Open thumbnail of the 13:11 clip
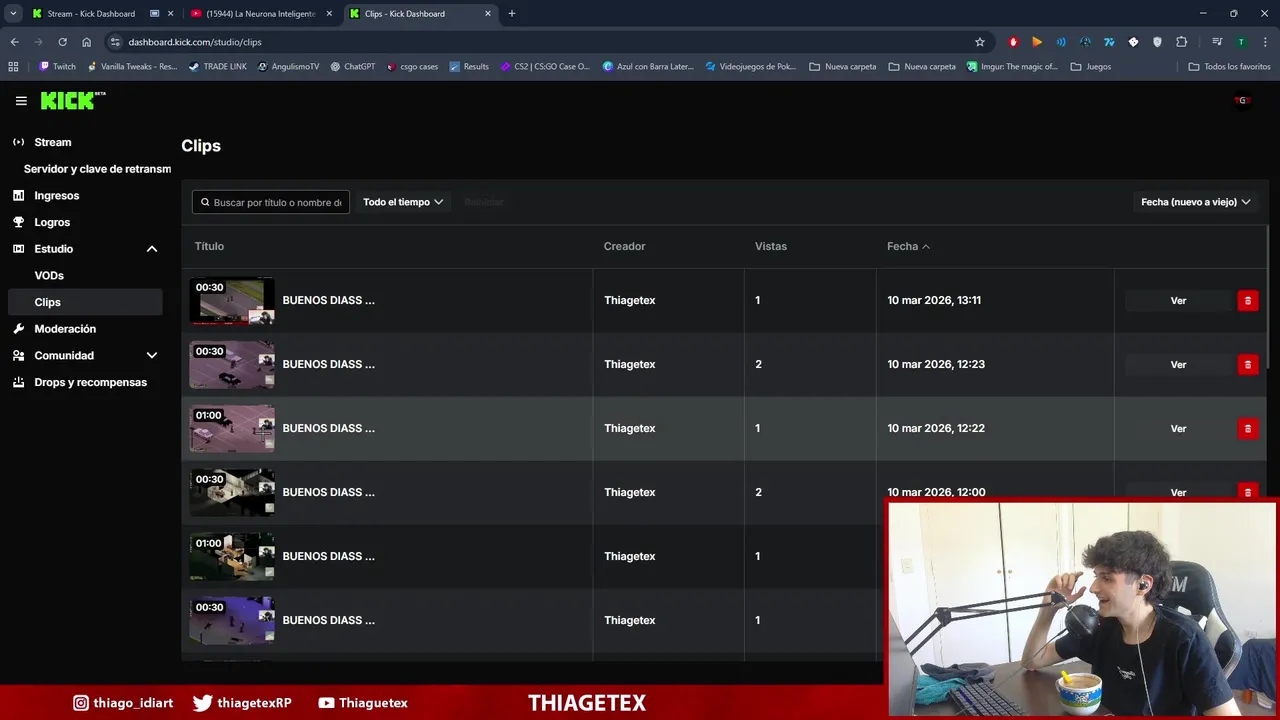 (232, 300)
